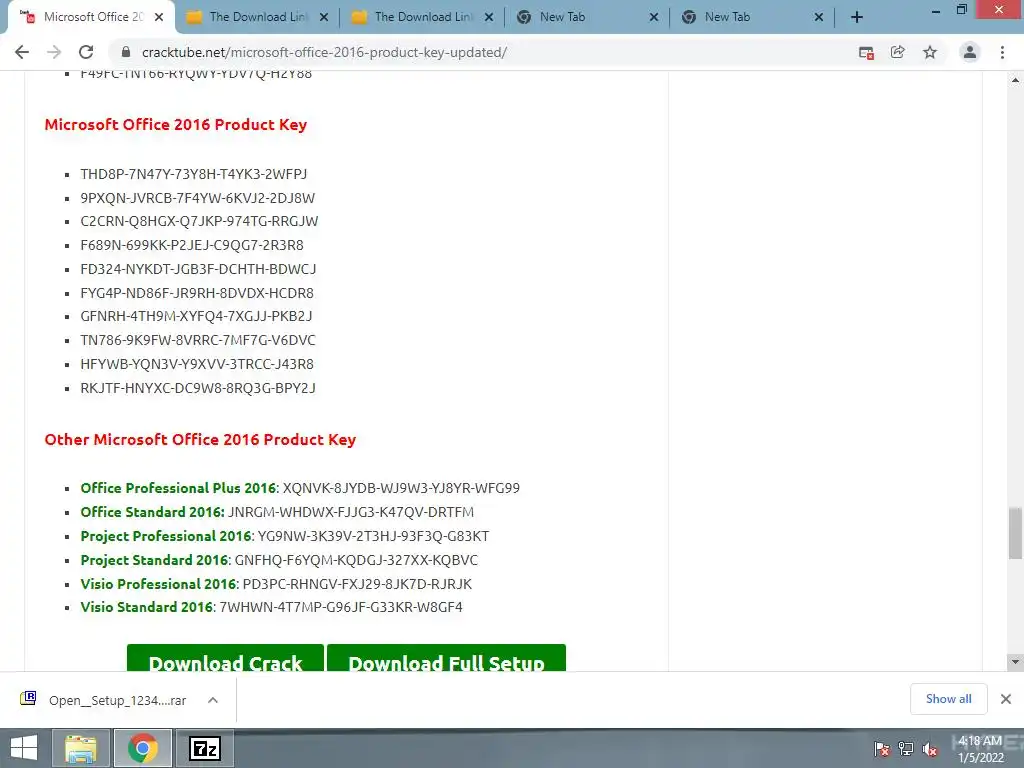Click key XQNVK-8JYDB-WJ9W3-YJ8YR-WFG99

tap(401, 488)
